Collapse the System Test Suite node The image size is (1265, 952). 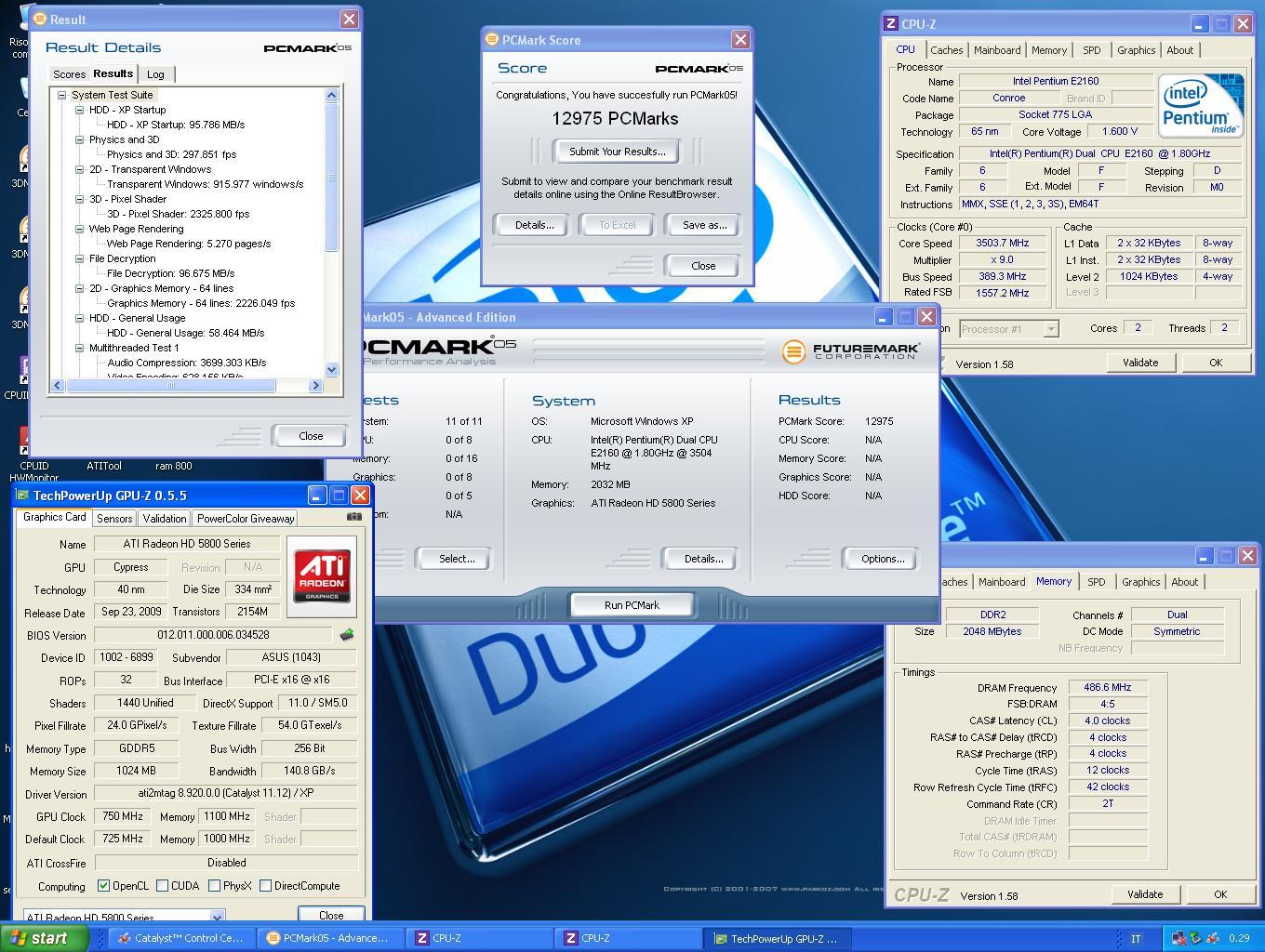[x=61, y=95]
